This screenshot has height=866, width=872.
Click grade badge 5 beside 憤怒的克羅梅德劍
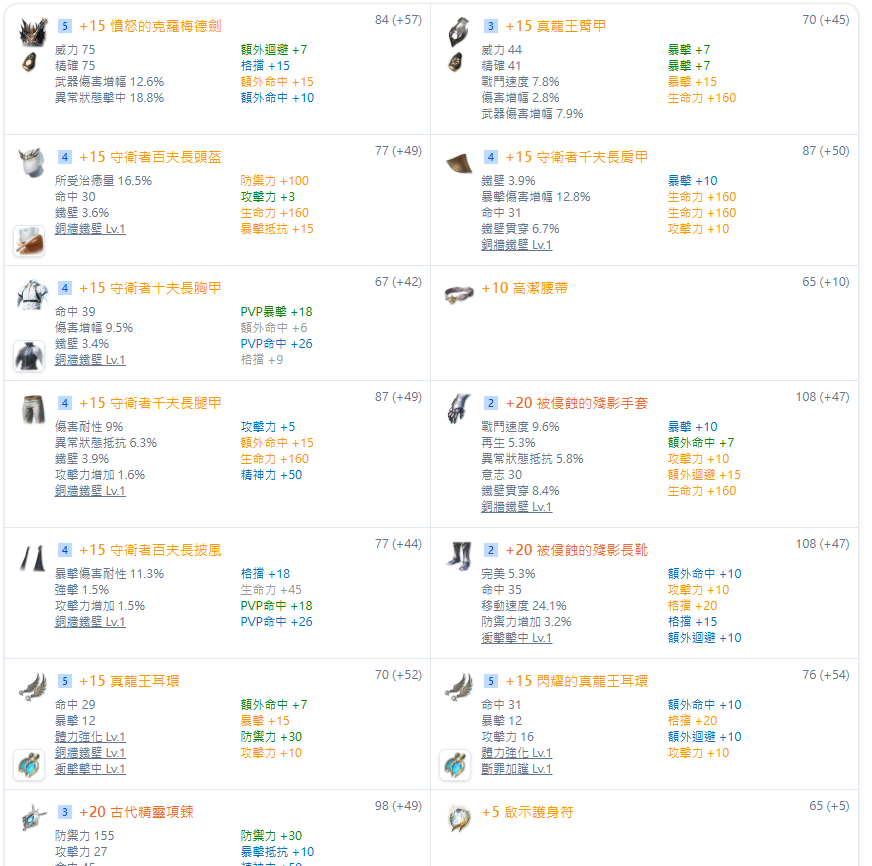coord(65,26)
